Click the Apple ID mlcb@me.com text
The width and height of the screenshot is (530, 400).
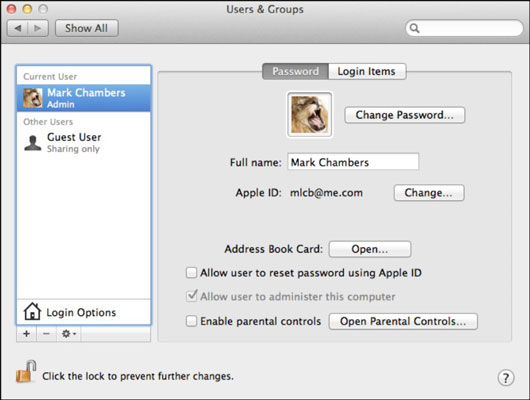coord(326,193)
